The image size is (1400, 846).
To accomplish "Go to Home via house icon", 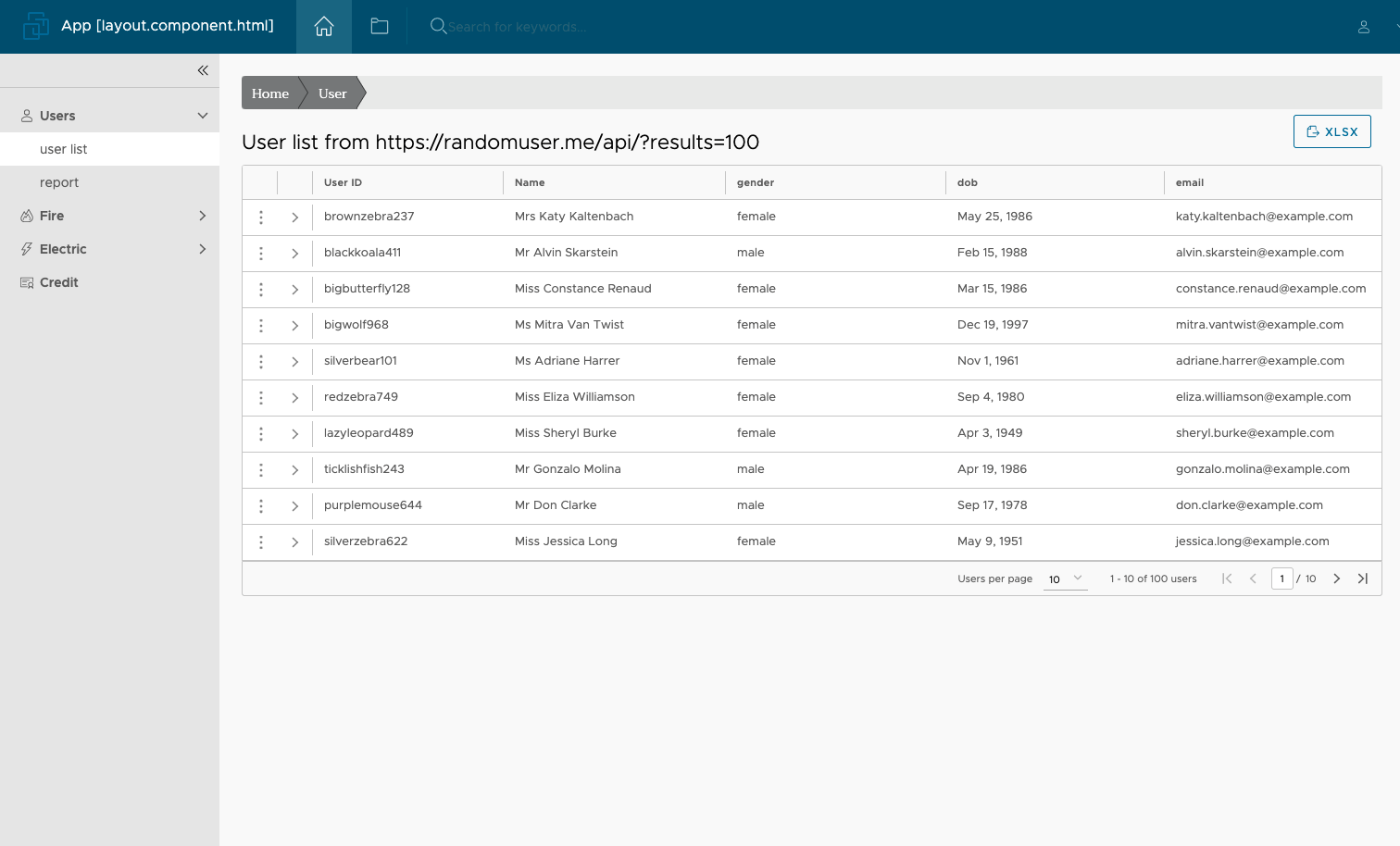I will click(x=324, y=27).
